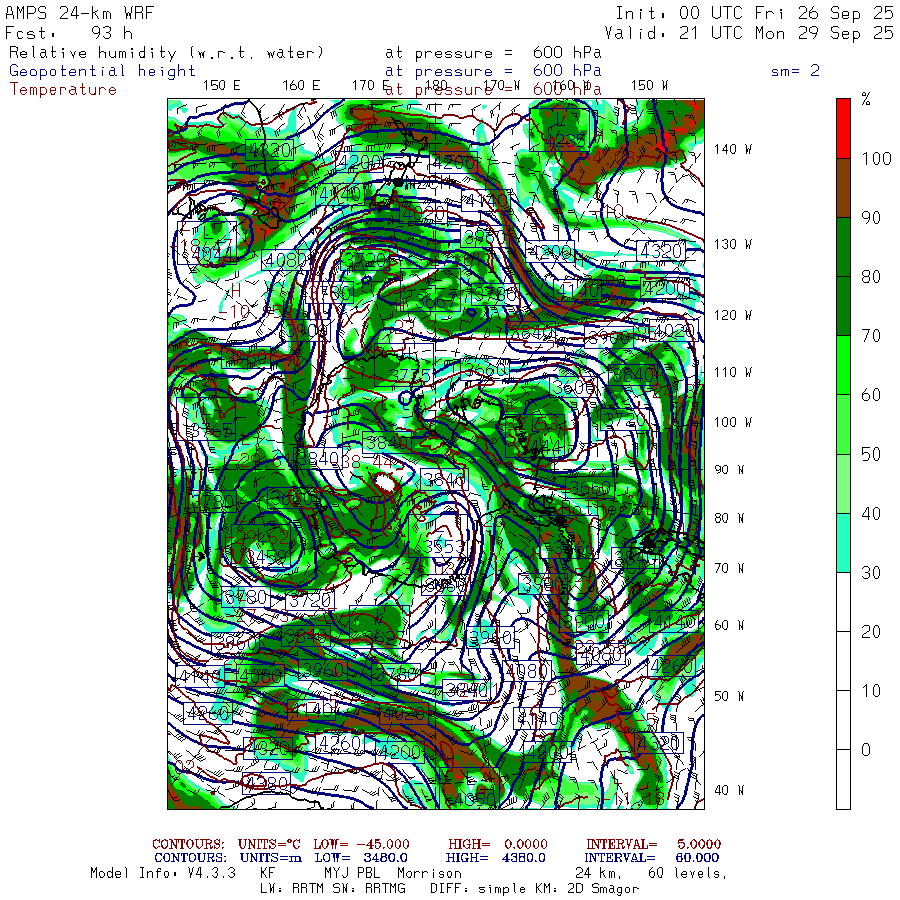Viewport: 900px width, 900px height.
Task: Click the '70 W' longitude label
Action: [729, 568]
